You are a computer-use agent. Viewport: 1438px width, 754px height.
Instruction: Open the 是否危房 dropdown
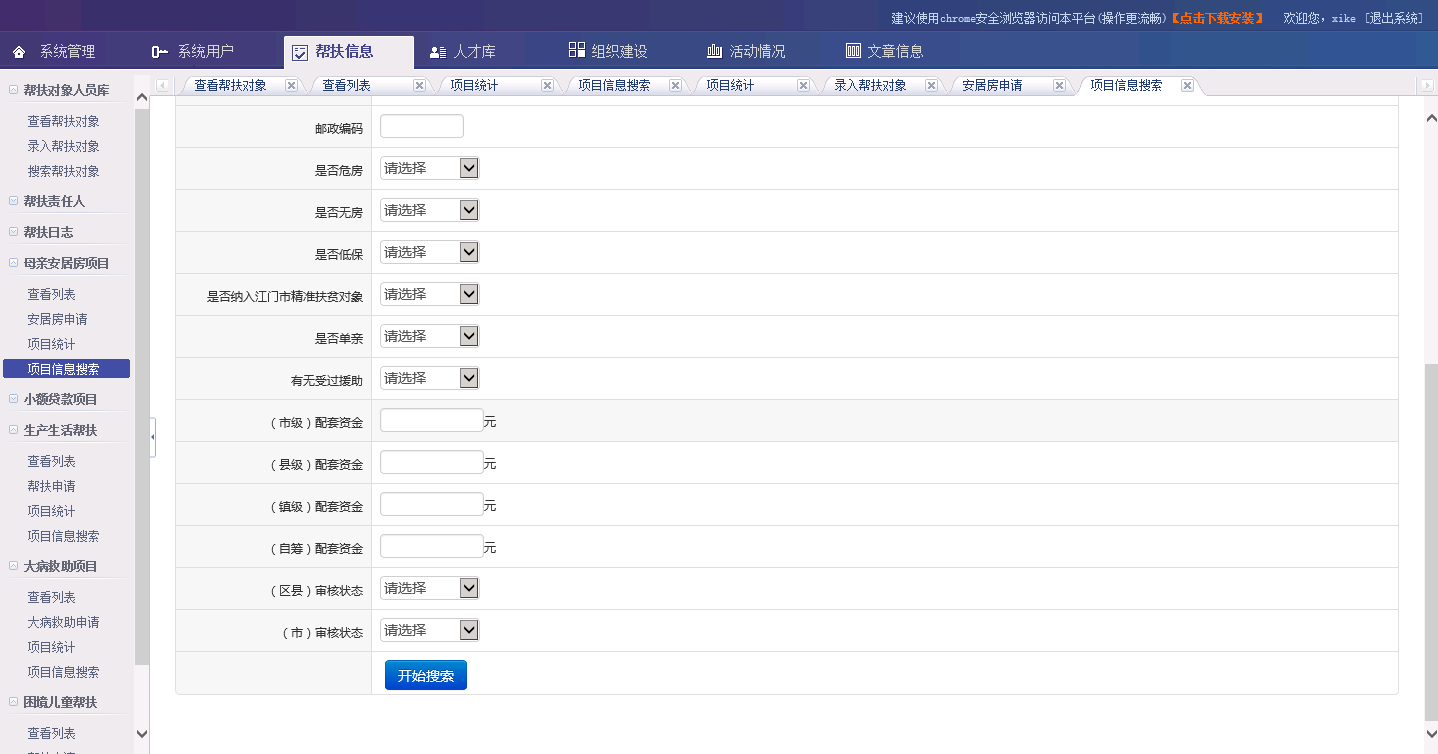coord(429,168)
